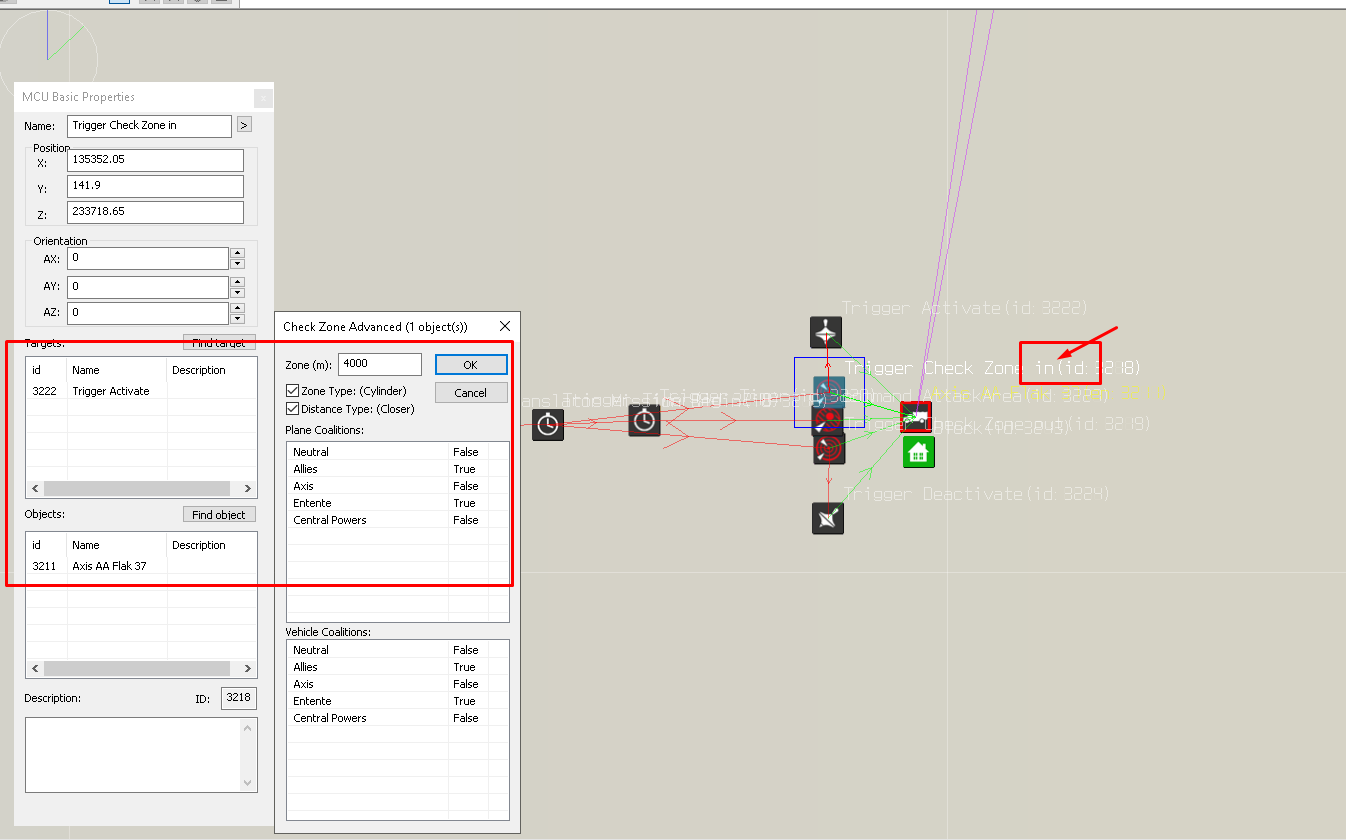The image size is (1346, 840).
Task: Click the ID field showing 3218
Action: tap(238, 698)
